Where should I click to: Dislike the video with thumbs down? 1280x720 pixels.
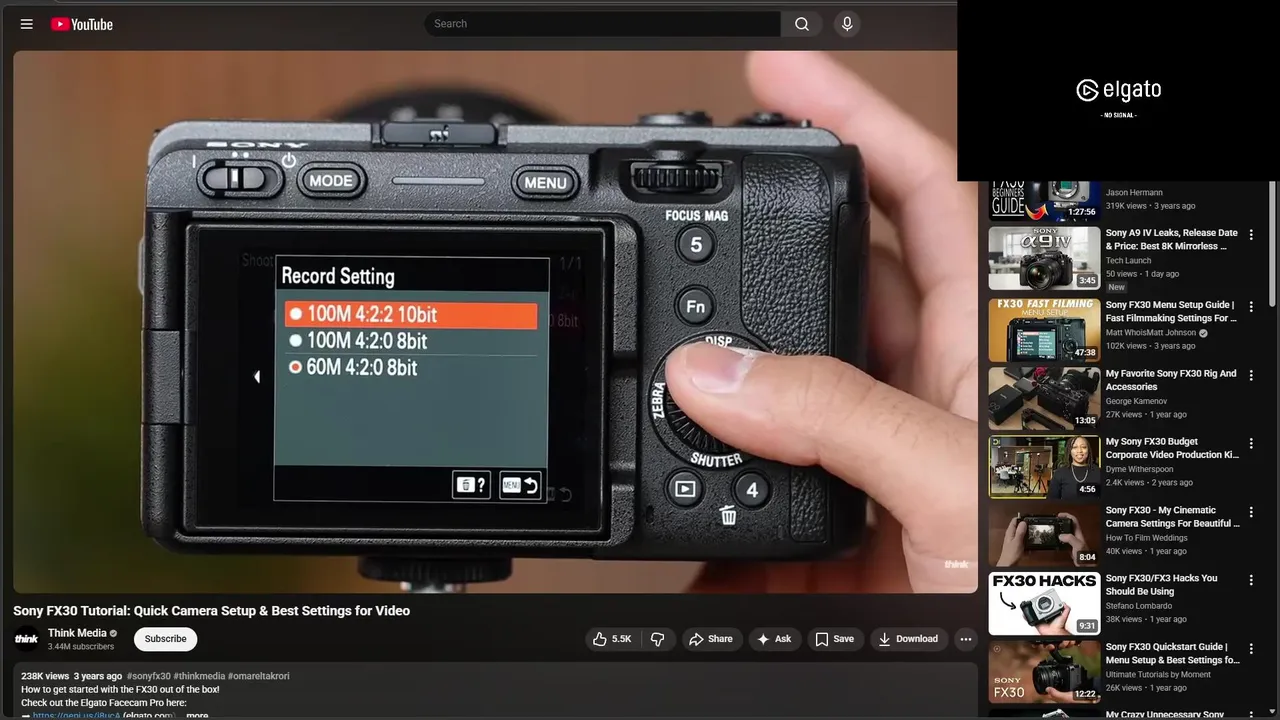[658, 639]
